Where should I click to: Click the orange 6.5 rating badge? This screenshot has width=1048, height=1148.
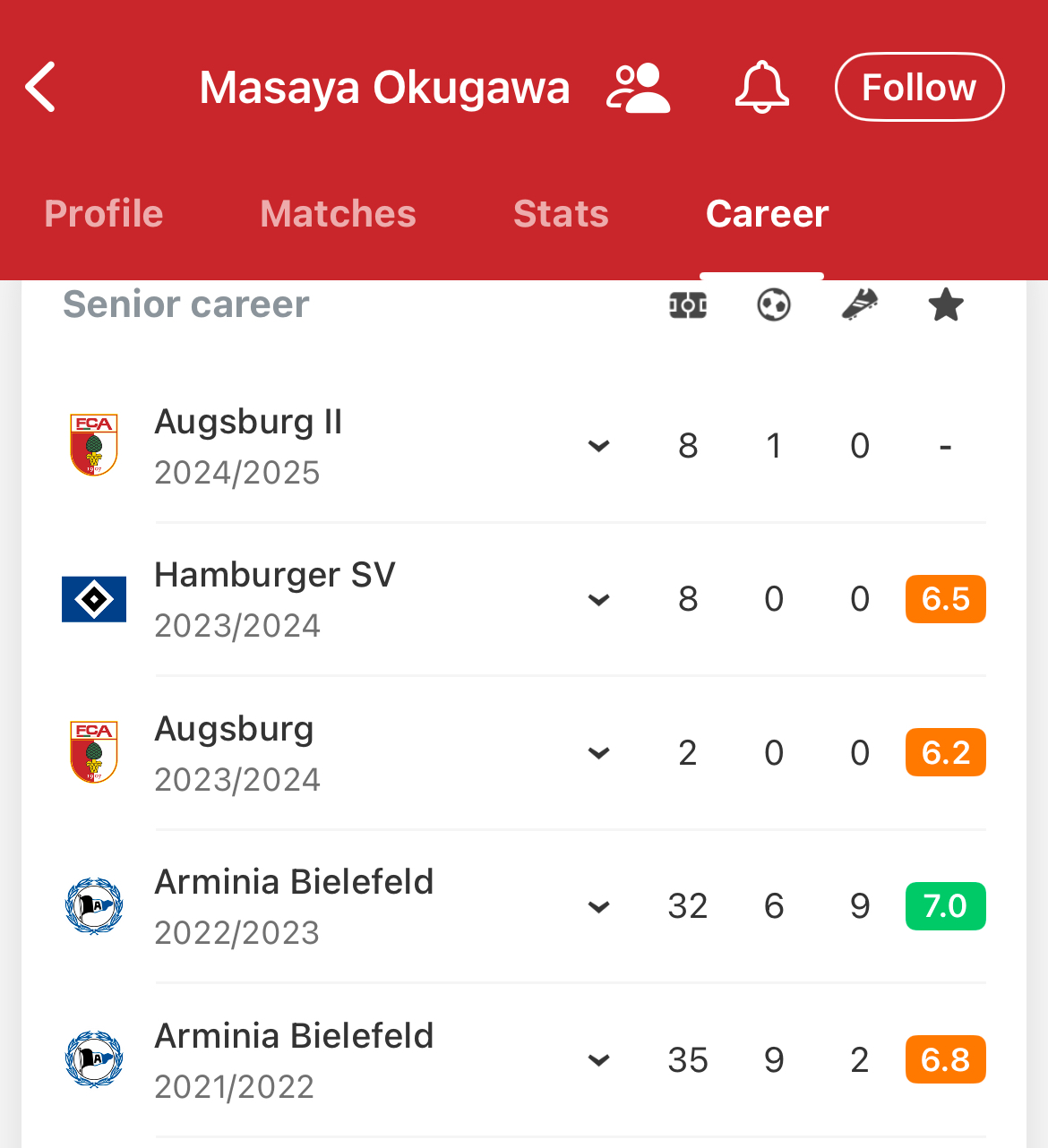tap(945, 599)
